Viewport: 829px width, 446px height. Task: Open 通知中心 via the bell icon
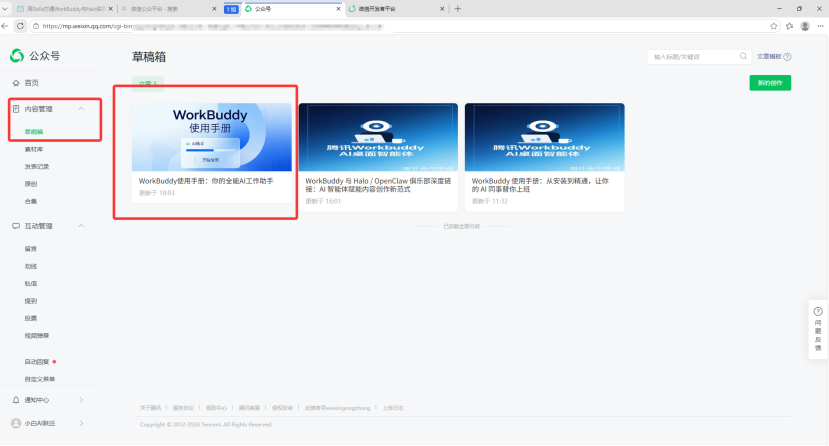click(16, 400)
